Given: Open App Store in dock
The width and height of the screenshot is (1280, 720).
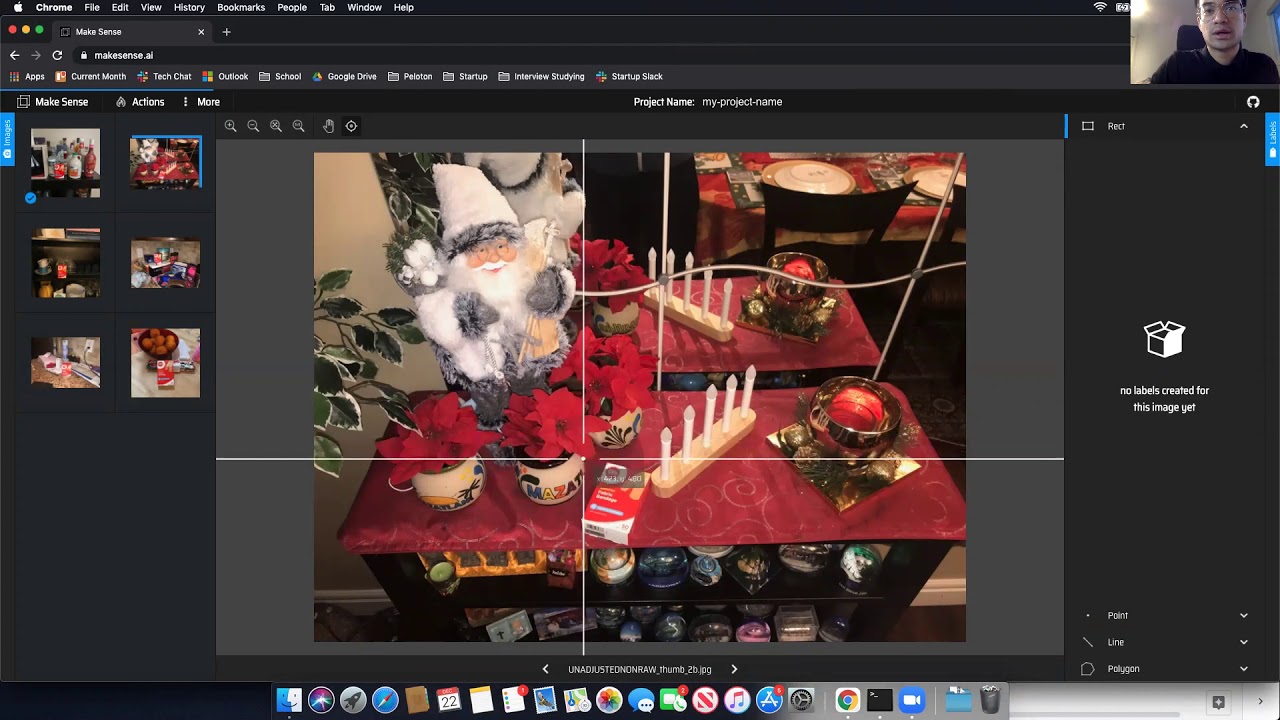Looking at the screenshot, I should (769, 700).
